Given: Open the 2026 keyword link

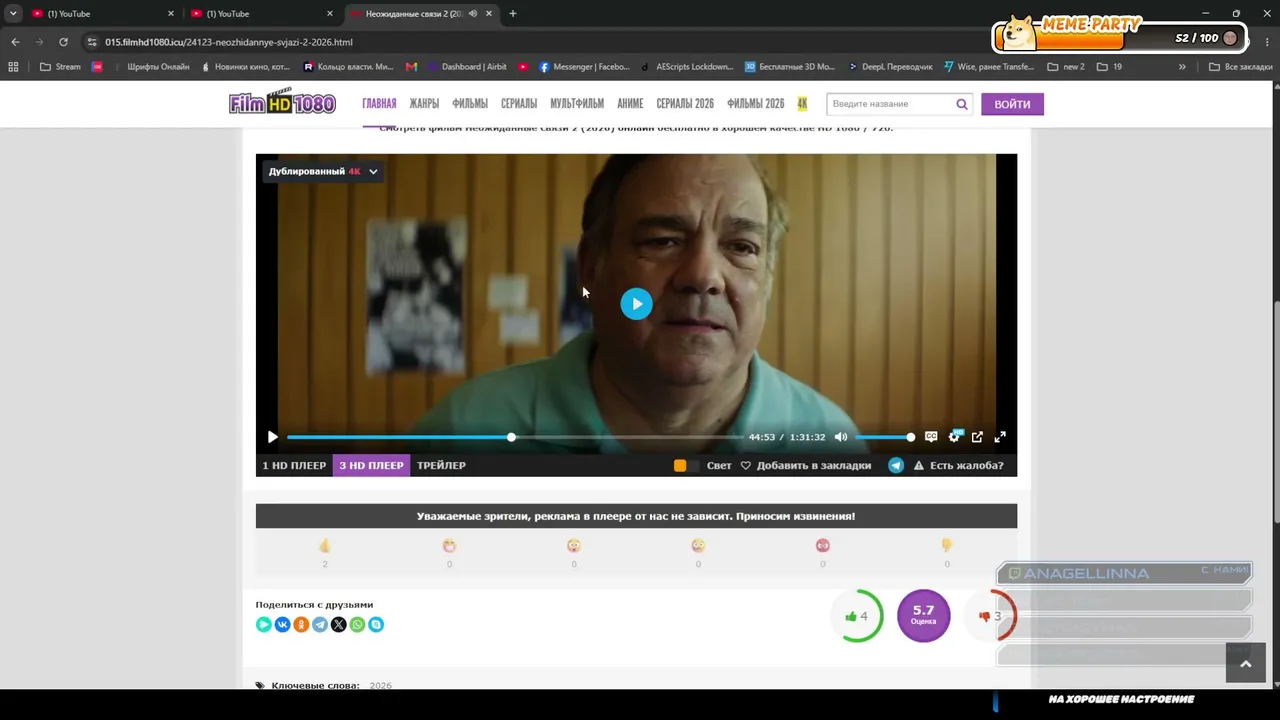Looking at the screenshot, I should (380, 686).
